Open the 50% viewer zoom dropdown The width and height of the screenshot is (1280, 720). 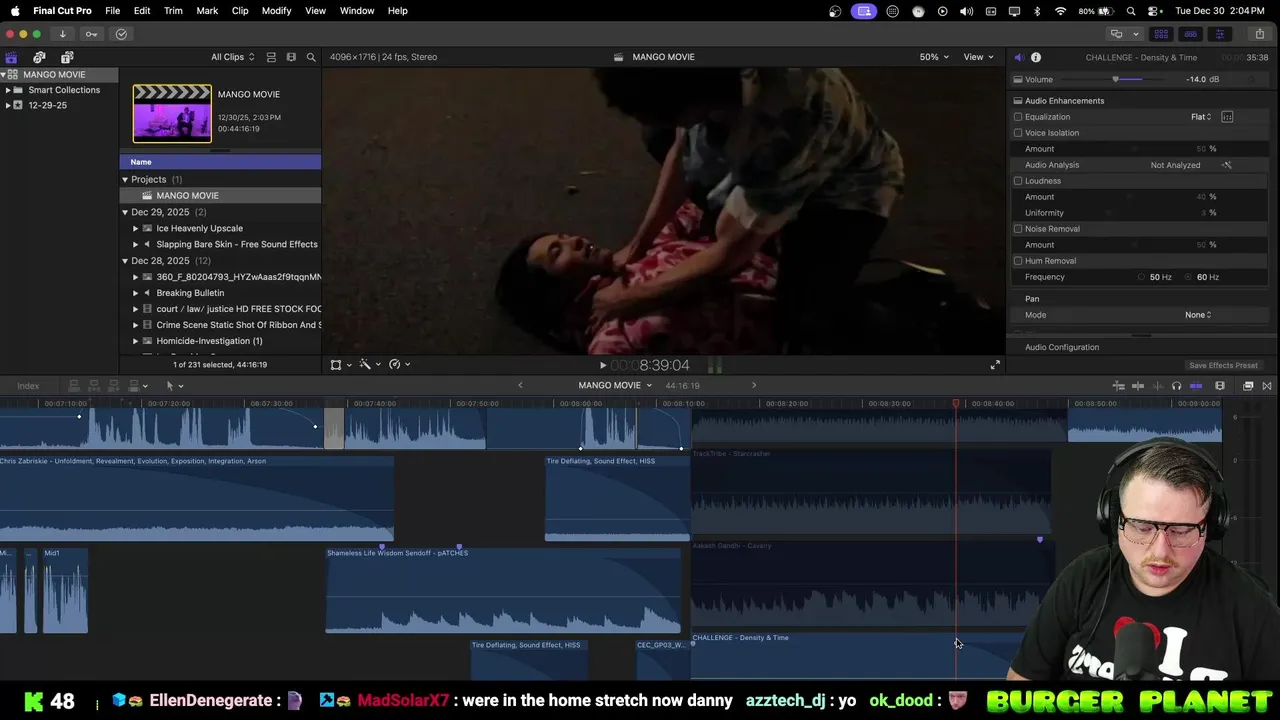coord(934,57)
